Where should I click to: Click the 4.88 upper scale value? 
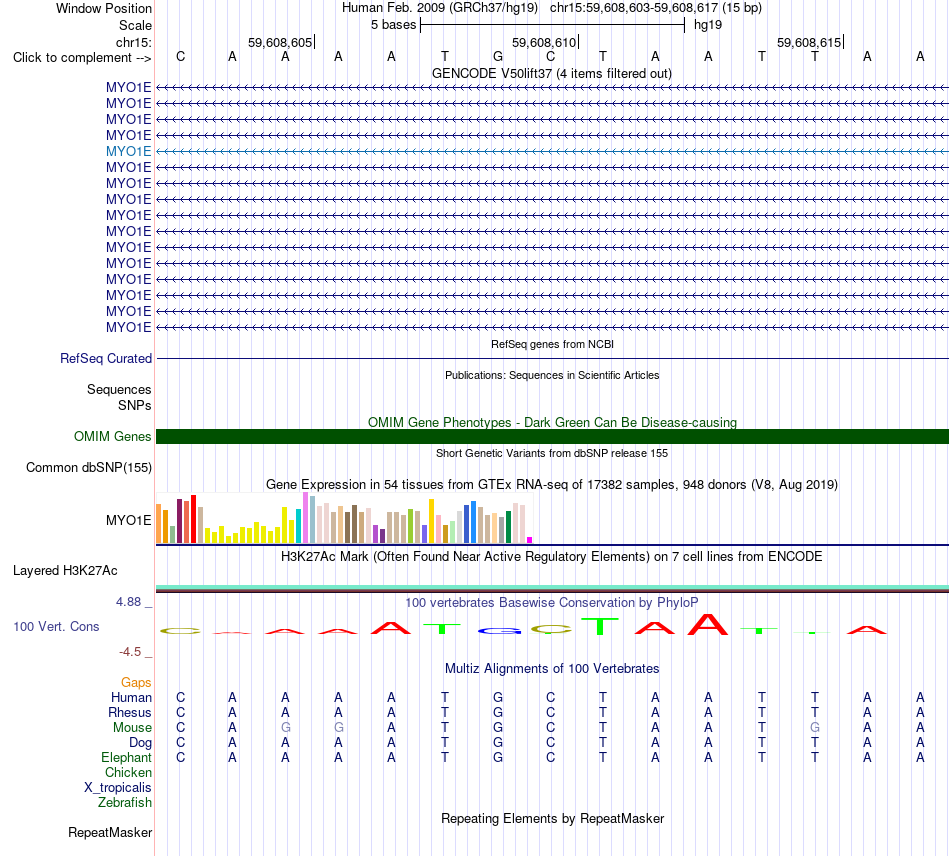(x=128, y=602)
